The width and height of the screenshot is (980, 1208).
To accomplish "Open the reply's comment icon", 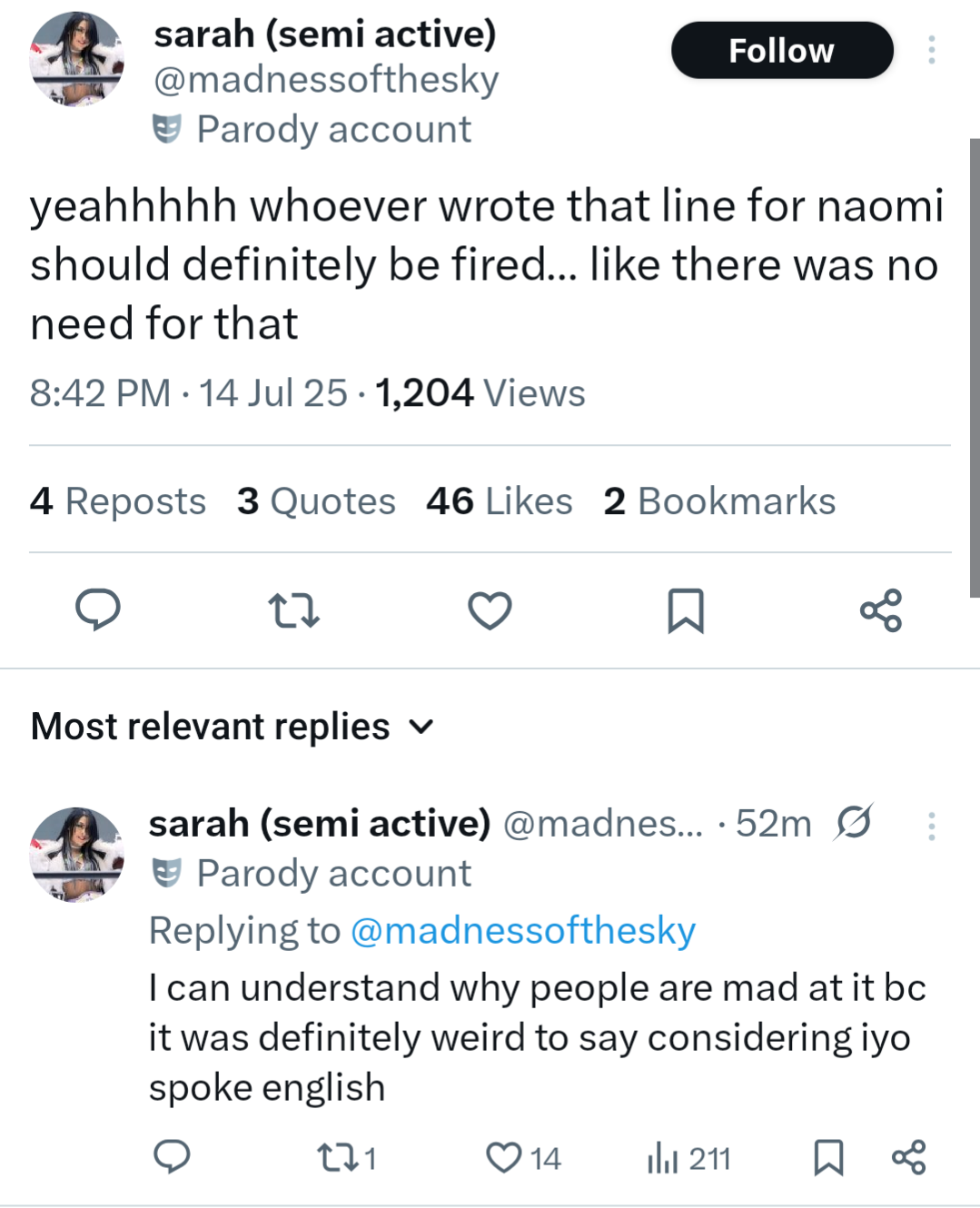I will [x=171, y=1157].
